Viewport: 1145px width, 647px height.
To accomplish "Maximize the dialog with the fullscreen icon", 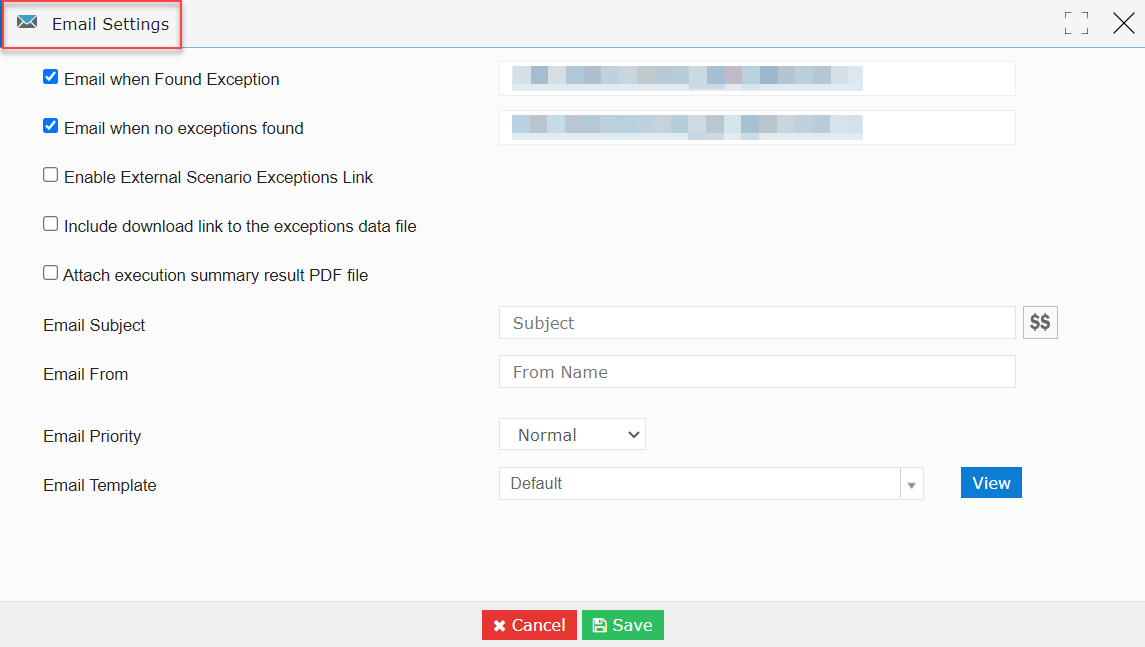I will coord(1076,23).
